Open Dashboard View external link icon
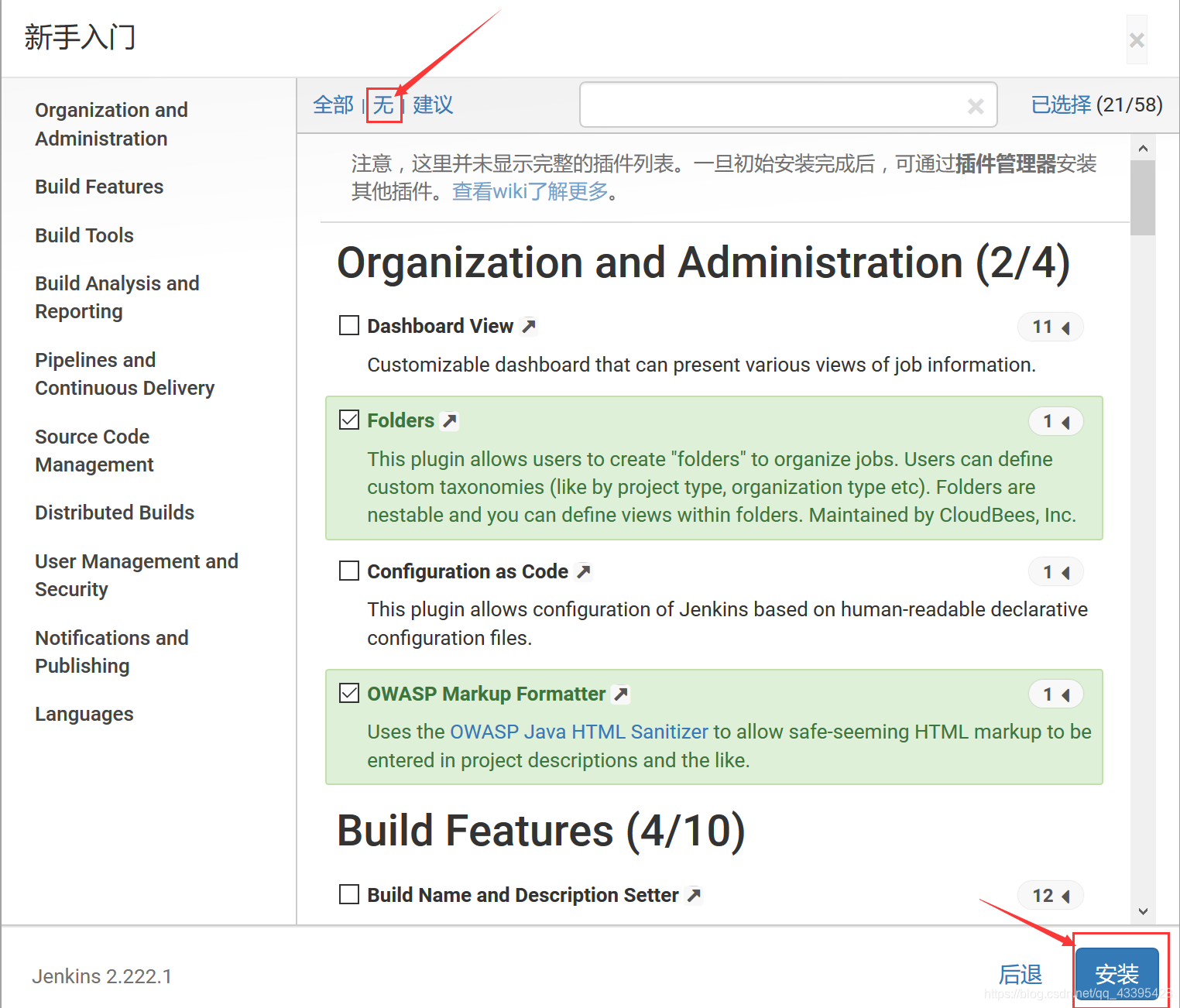Viewport: 1180px width, 1008px height. coord(529,326)
